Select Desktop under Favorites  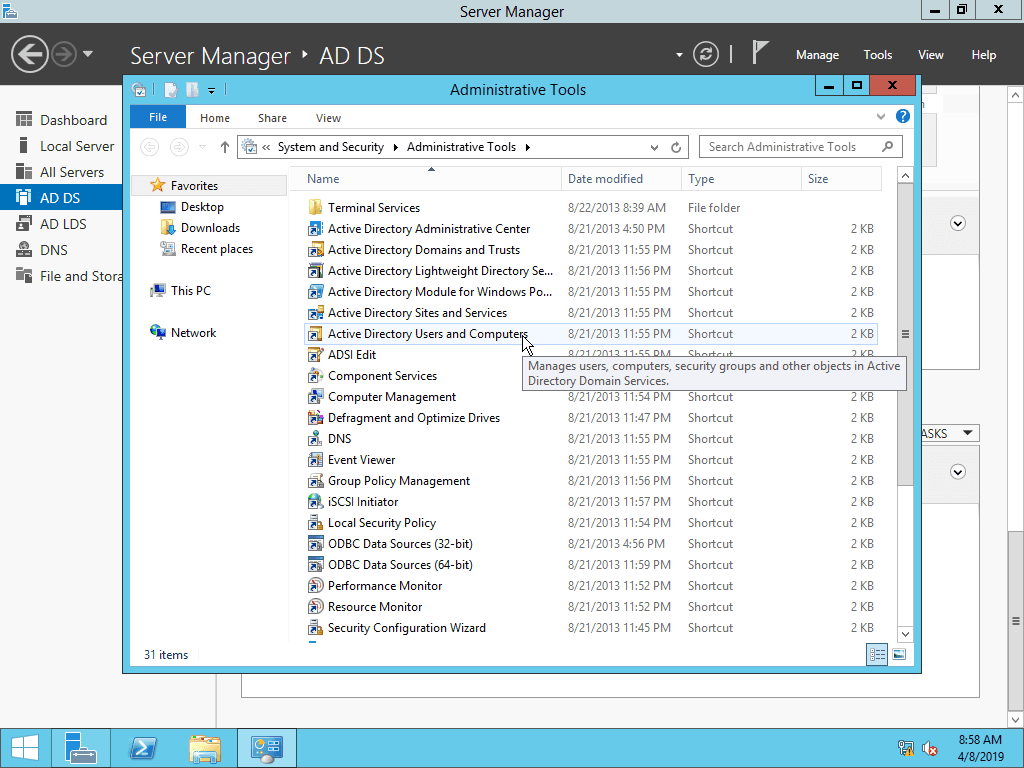click(202, 207)
